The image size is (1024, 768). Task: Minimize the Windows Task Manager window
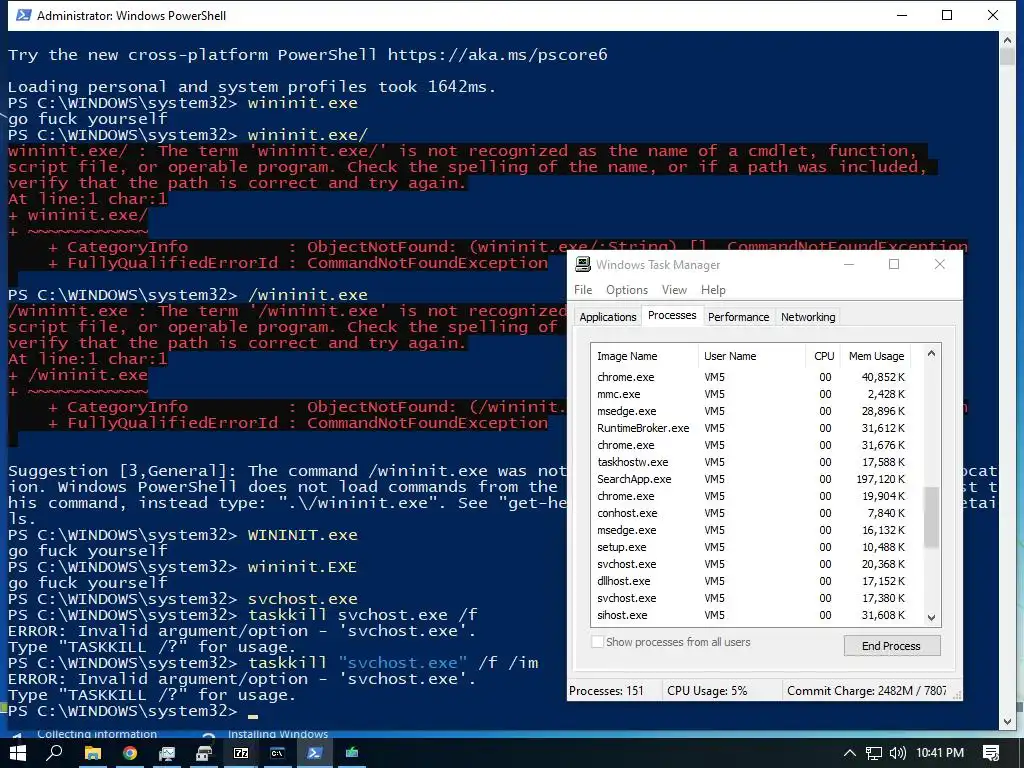(x=849, y=264)
